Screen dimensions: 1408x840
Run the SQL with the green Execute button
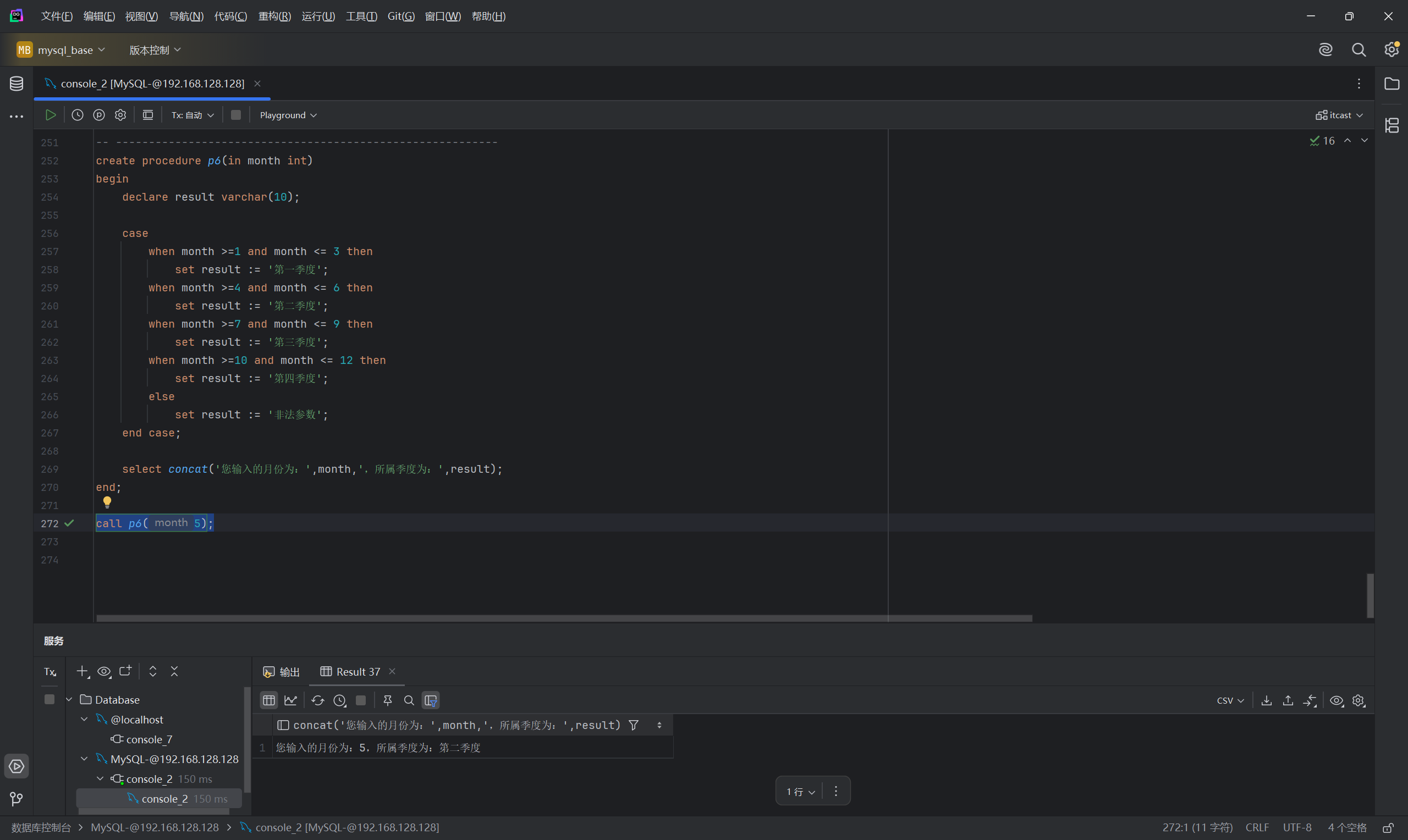point(51,115)
